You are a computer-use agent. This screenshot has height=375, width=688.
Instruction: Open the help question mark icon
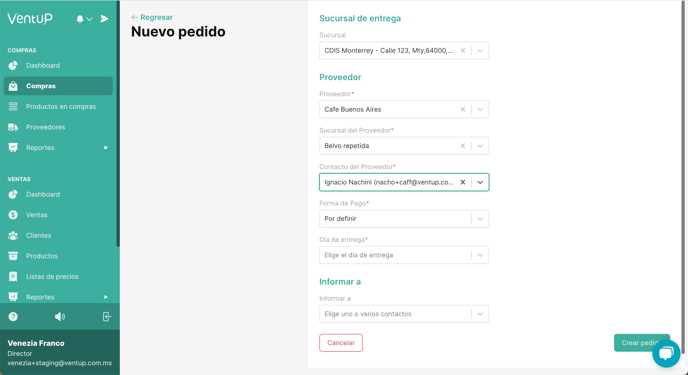click(x=13, y=317)
